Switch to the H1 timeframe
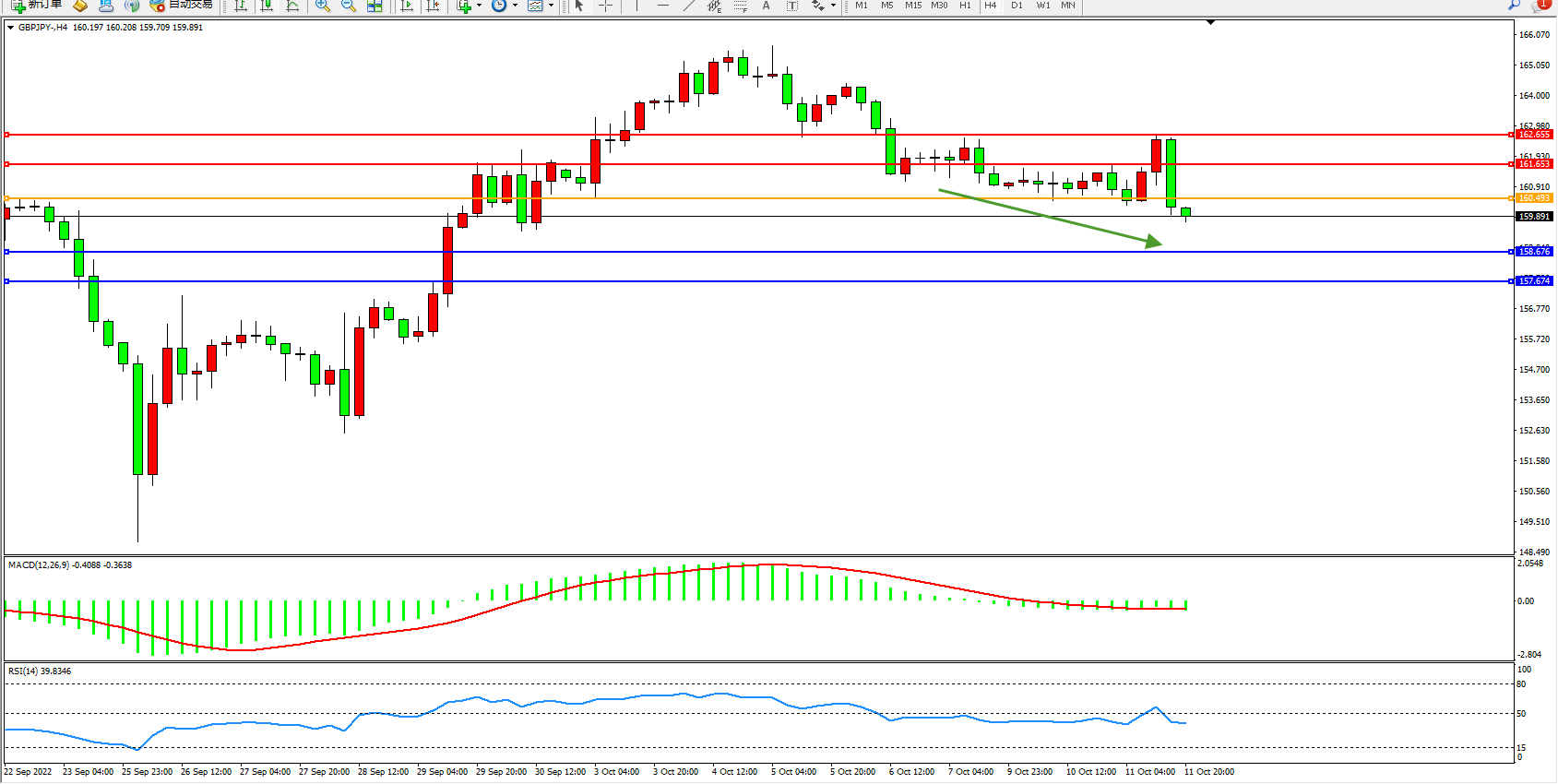This screenshot has height=784, width=1558. coord(965,6)
